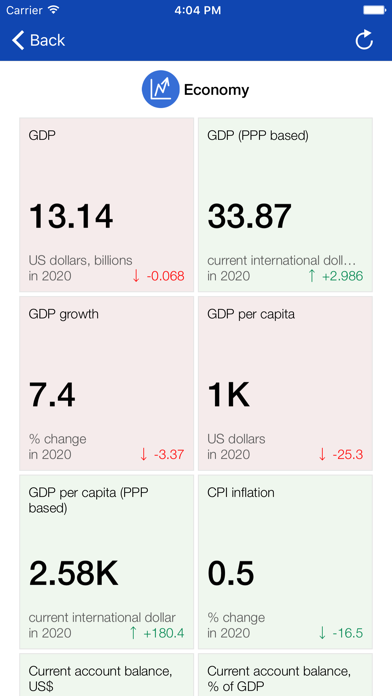The width and height of the screenshot is (392, 696).
Task: Tap the green up arrow beside +180.4
Action: [133, 633]
